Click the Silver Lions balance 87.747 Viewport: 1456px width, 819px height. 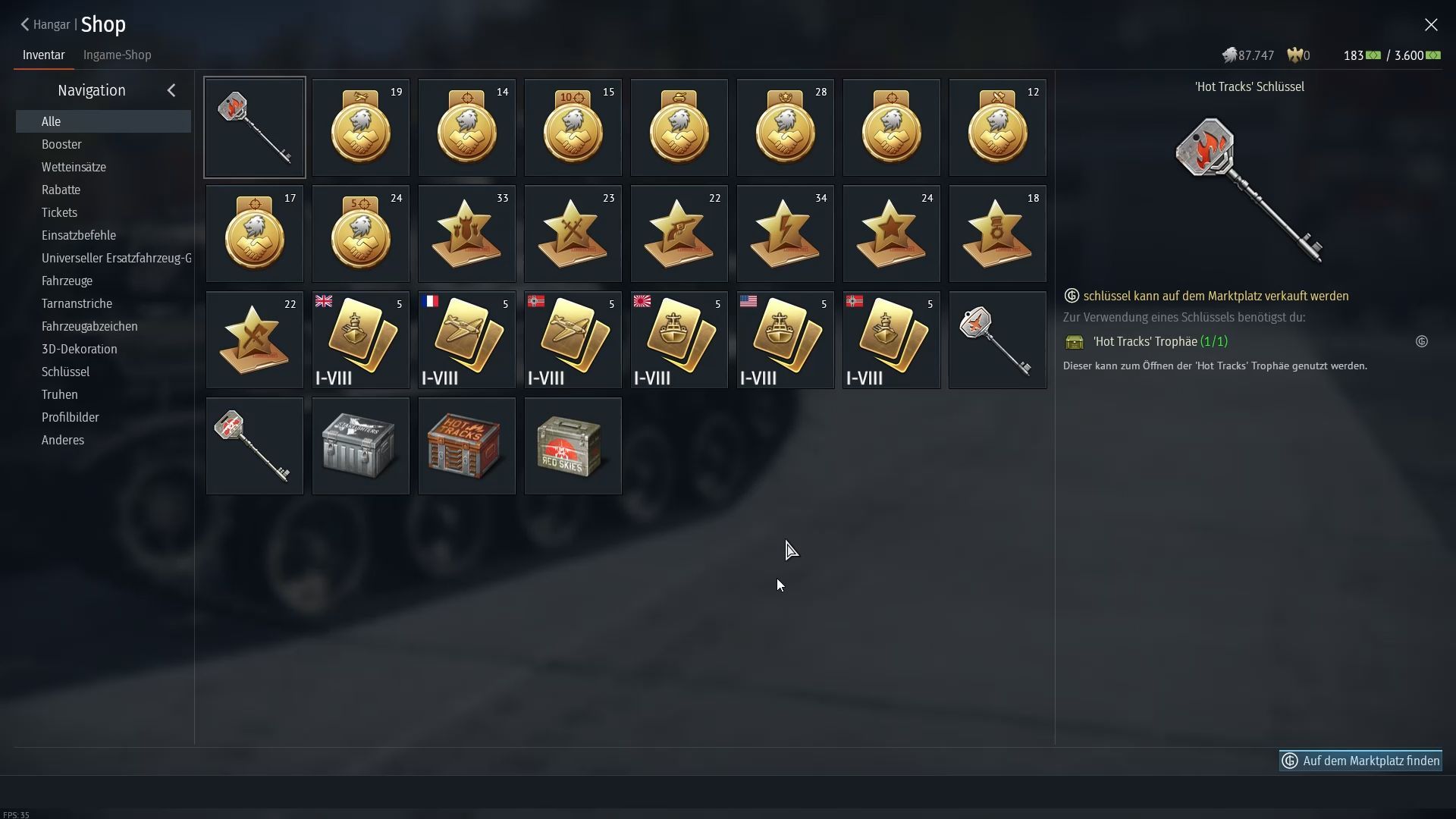point(1248,55)
